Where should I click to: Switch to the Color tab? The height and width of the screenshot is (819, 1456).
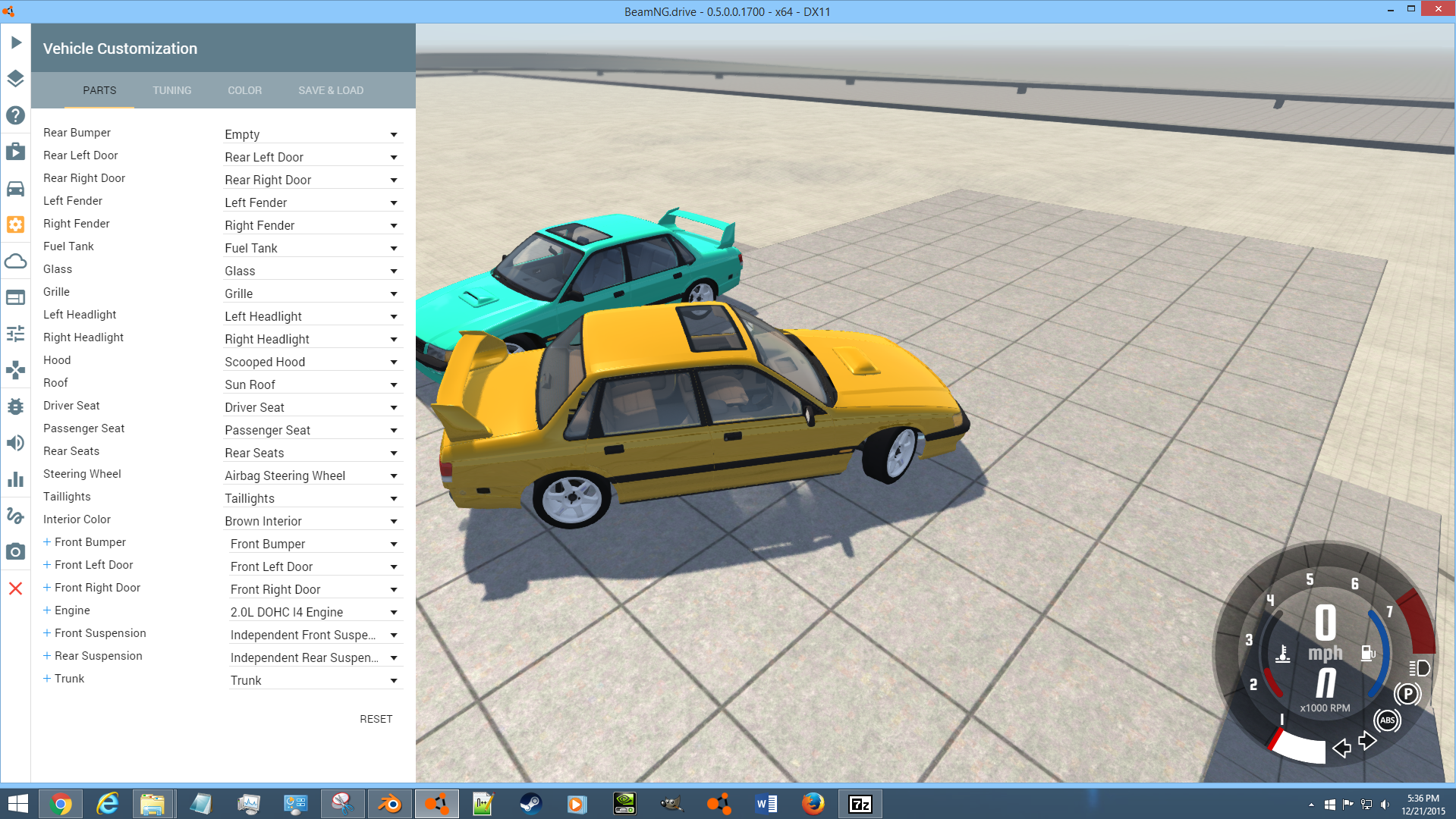click(245, 90)
